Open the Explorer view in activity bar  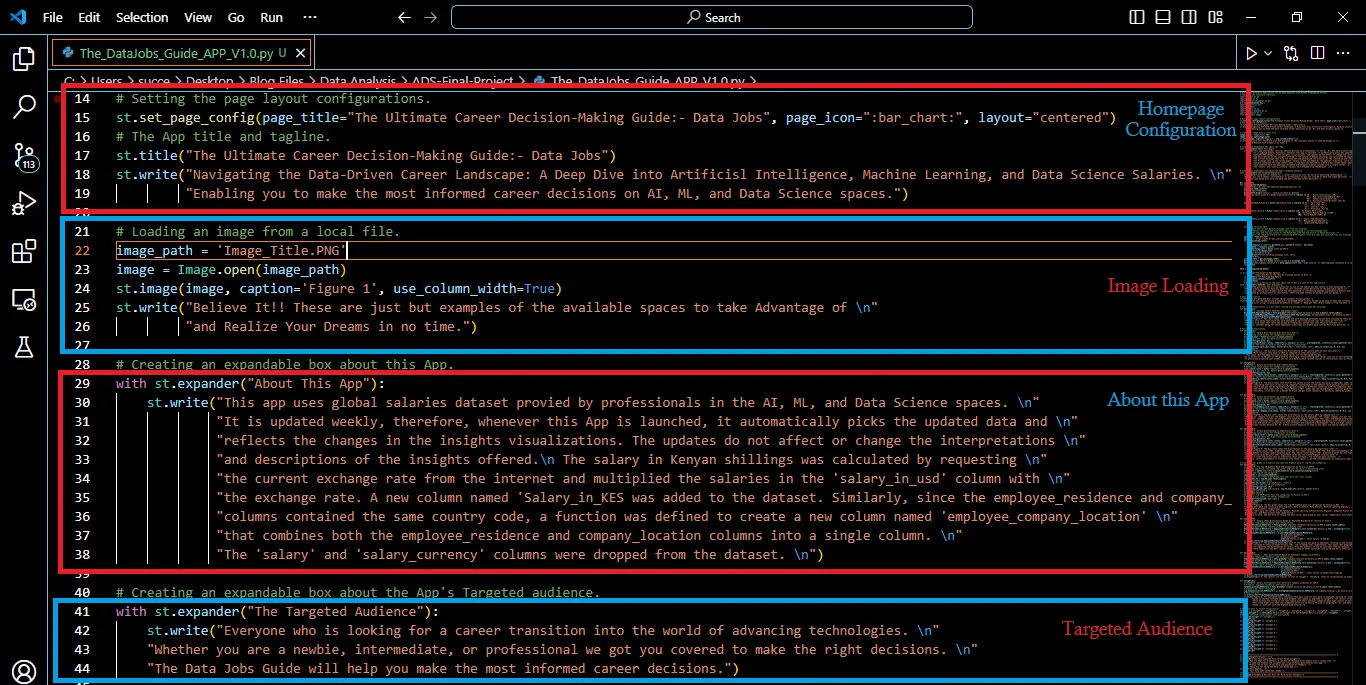pyautogui.click(x=23, y=59)
